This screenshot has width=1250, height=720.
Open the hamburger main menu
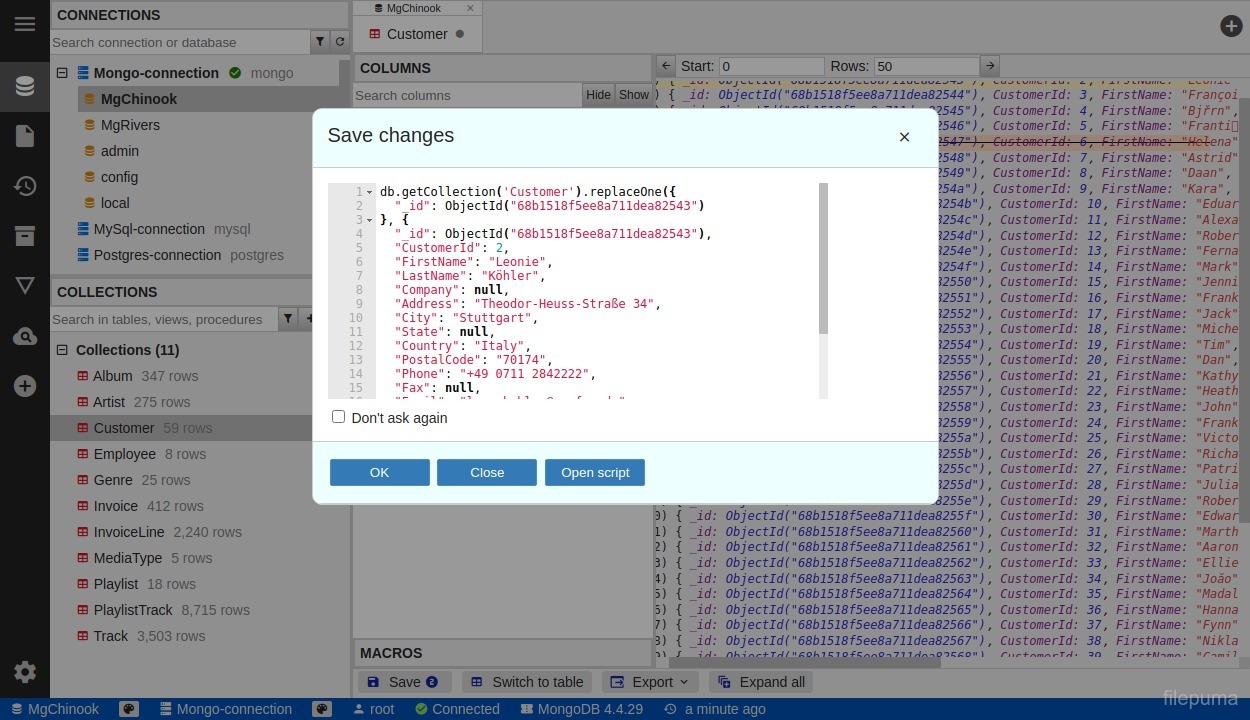[x=25, y=24]
